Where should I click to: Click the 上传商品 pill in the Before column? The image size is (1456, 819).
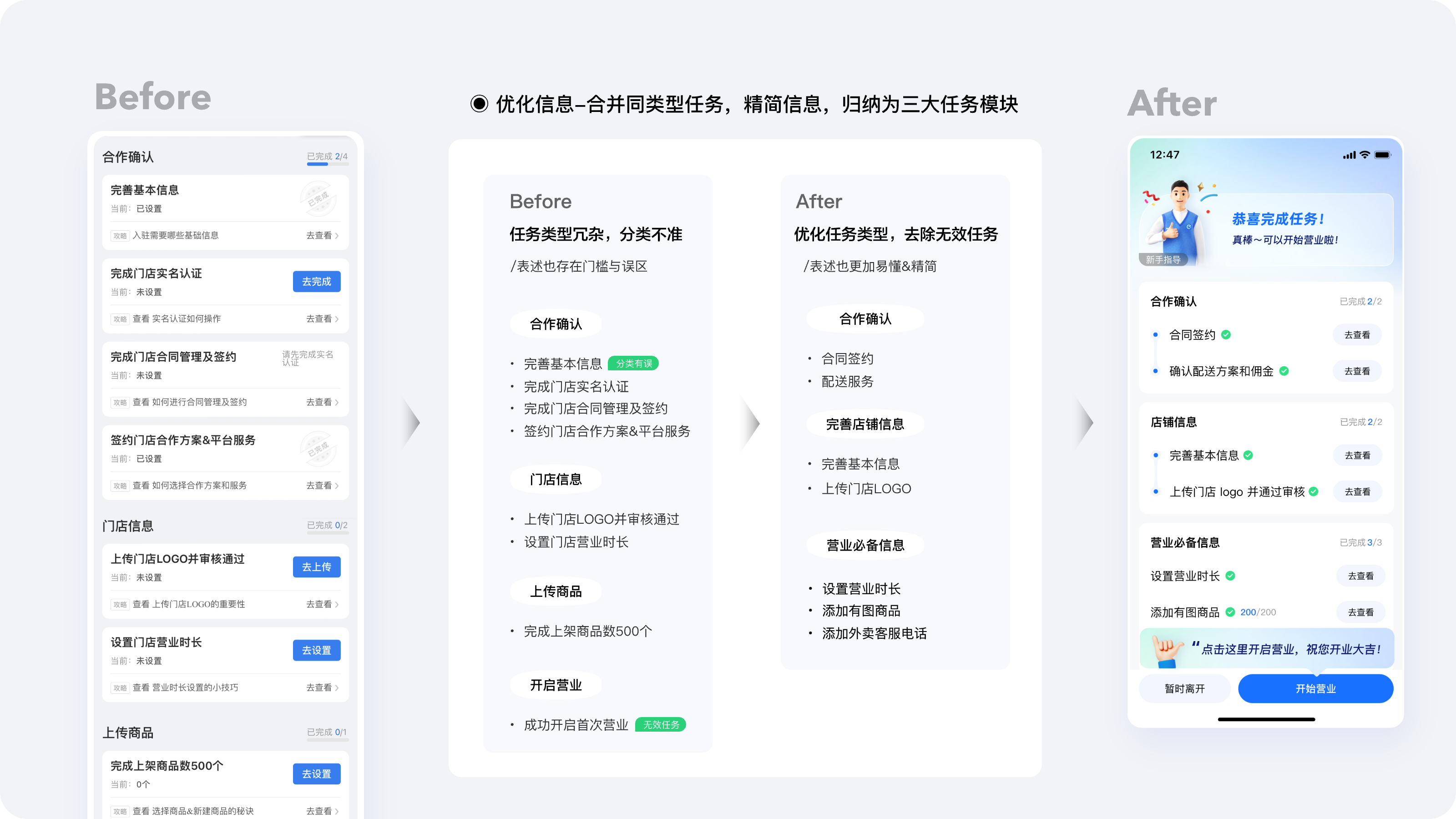tap(556, 591)
